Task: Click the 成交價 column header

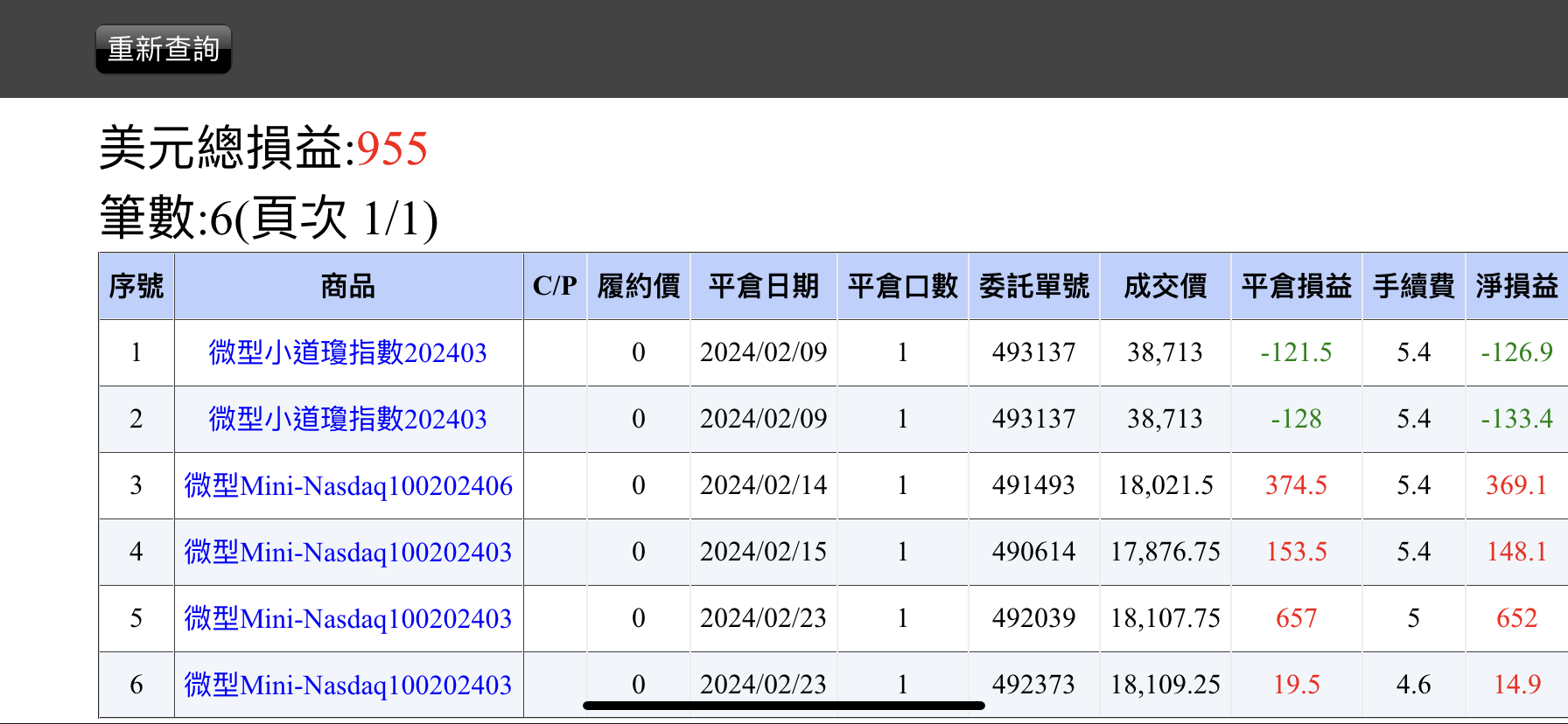Action: click(x=1165, y=286)
